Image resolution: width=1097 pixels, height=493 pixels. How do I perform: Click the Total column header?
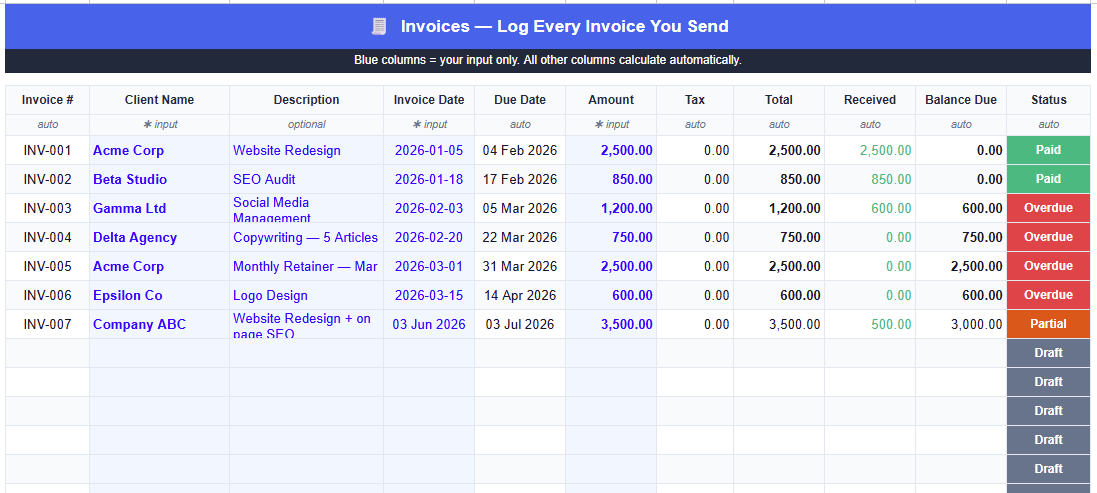coord(779,100)
